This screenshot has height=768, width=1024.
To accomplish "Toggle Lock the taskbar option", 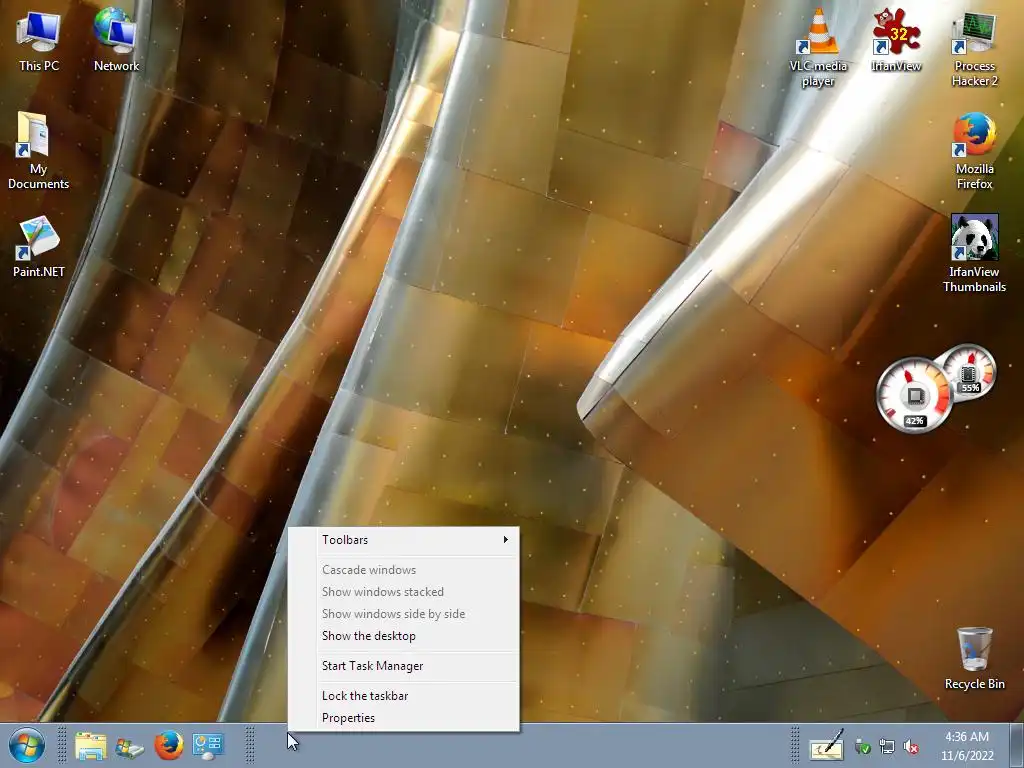I will [404, 696].
